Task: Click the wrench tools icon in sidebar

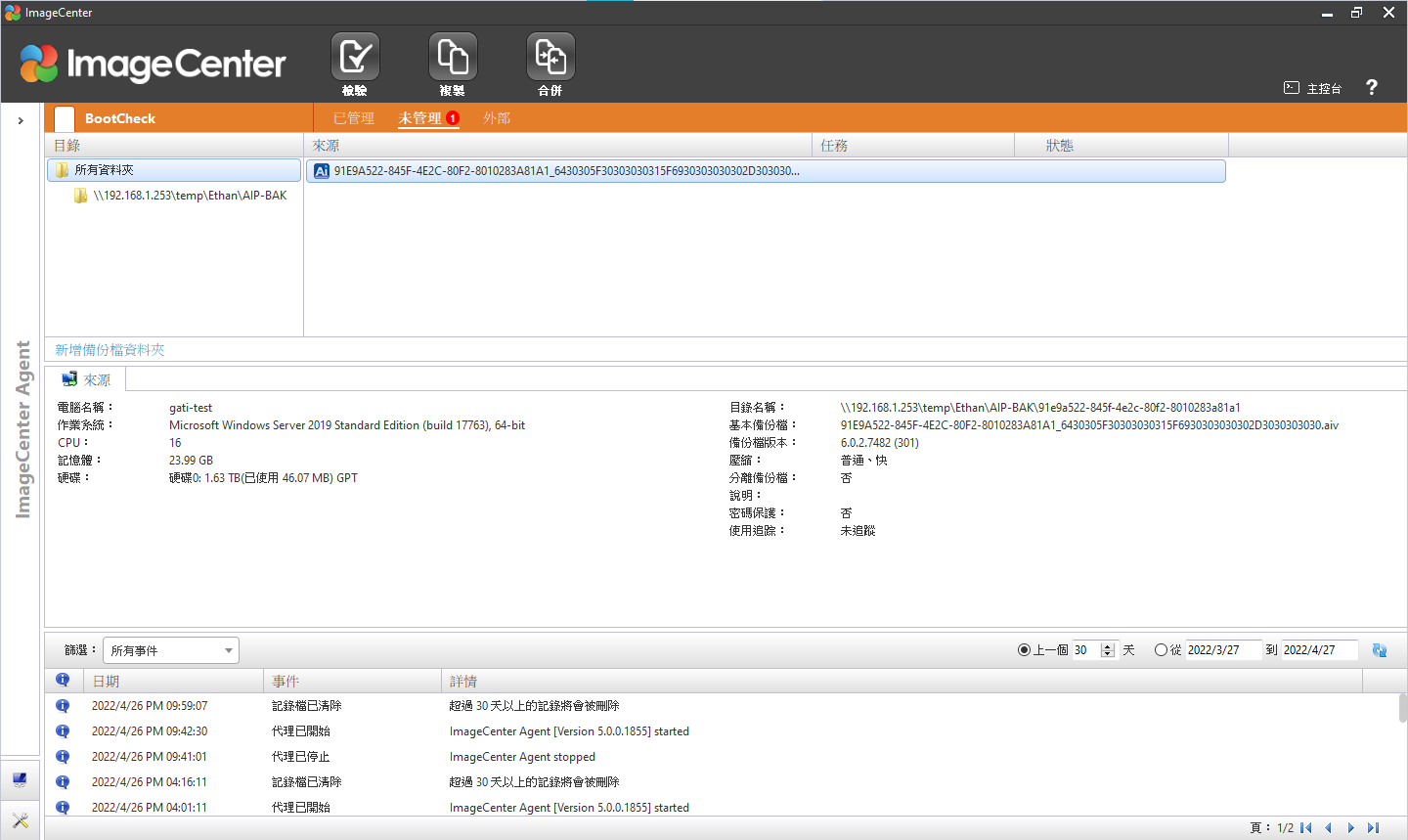Action: [x=21, y=820]
